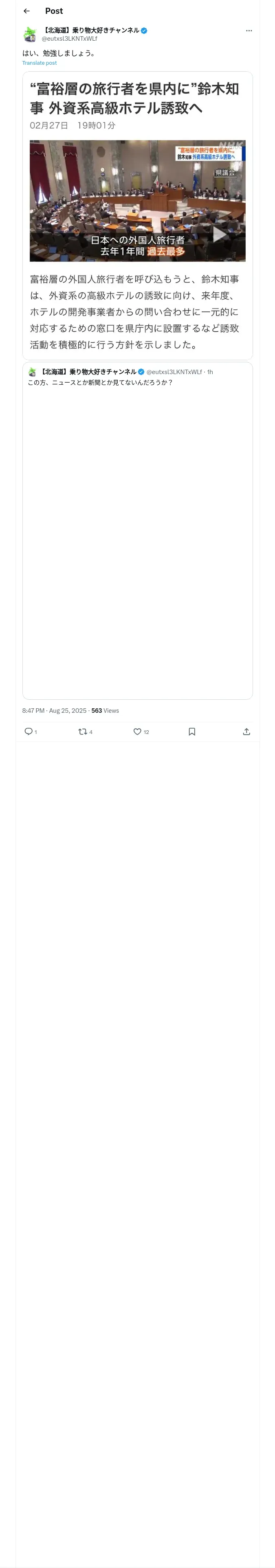Play the NHK news video
Viewport: 275px width, 1568px height.
[x=220, y=234]
